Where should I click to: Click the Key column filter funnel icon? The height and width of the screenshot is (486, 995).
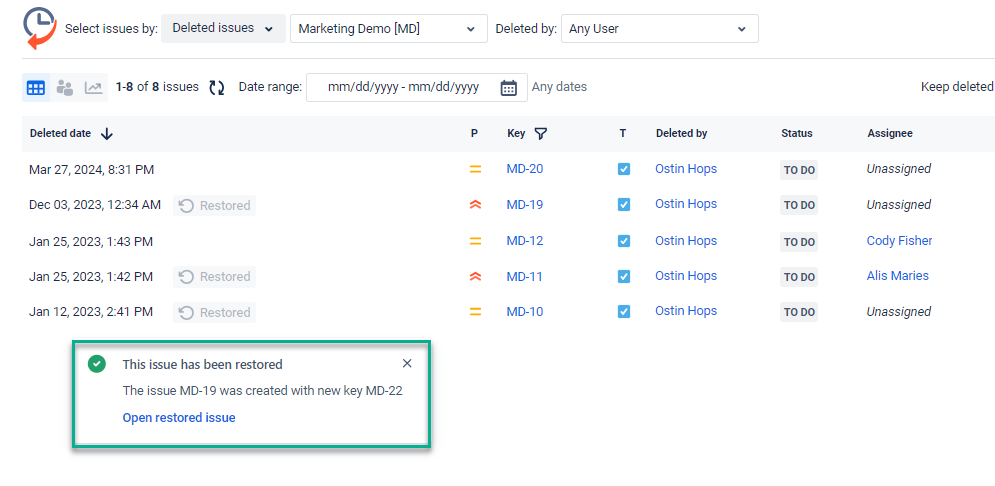coord(540,133)
